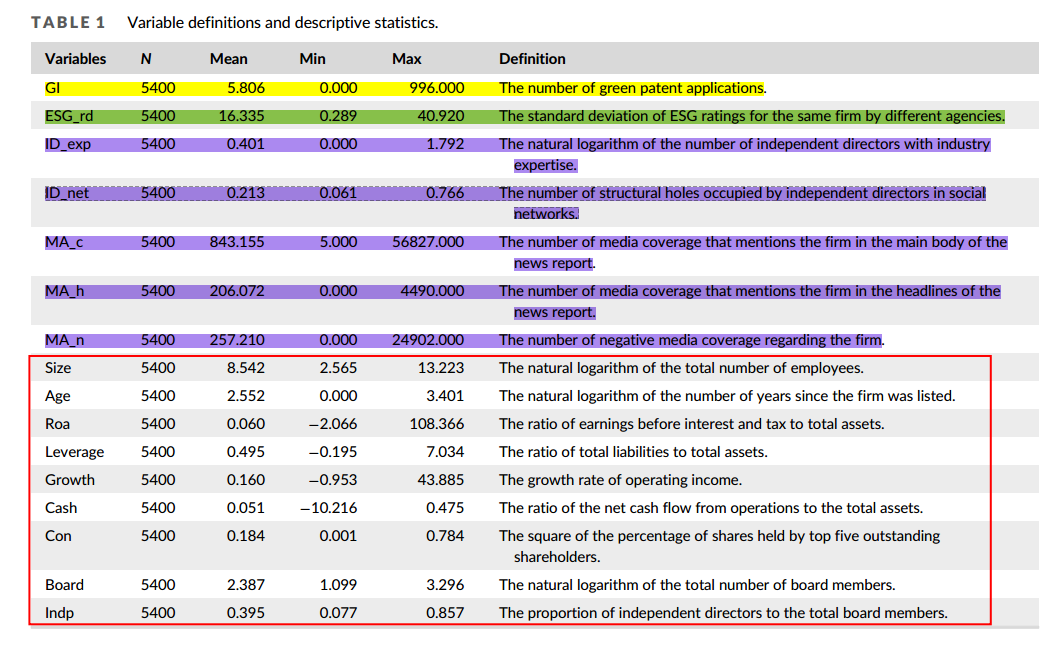Click the ESG_rd max value 40.920
Screen dimensions: 1046x655
coord(441,116)
